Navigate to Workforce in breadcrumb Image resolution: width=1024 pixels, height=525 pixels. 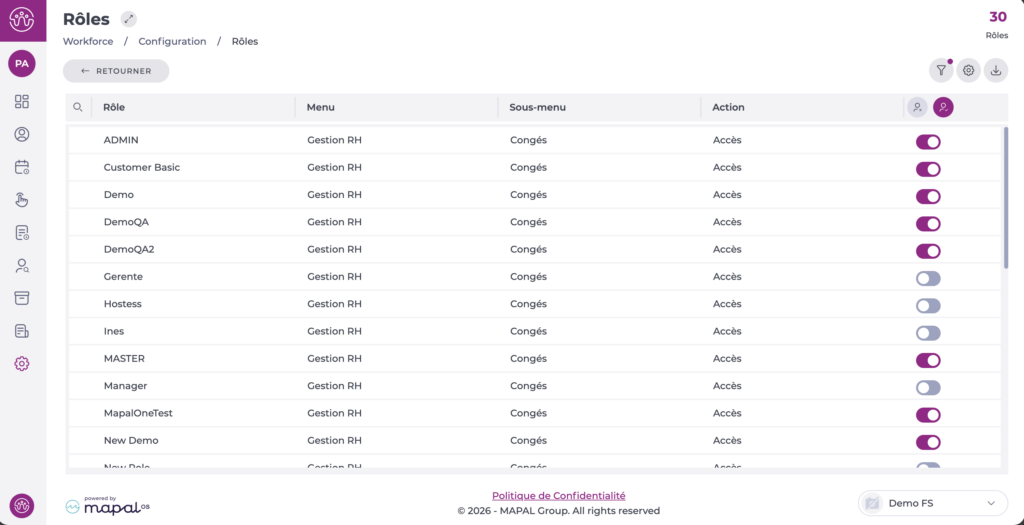point(88,42)
